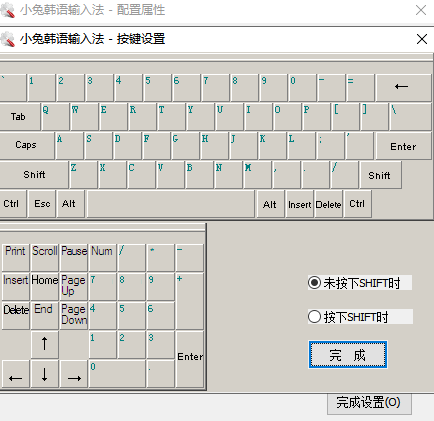Select the Q key
Screen dimensions: 434x421
[x=56, y=117]
